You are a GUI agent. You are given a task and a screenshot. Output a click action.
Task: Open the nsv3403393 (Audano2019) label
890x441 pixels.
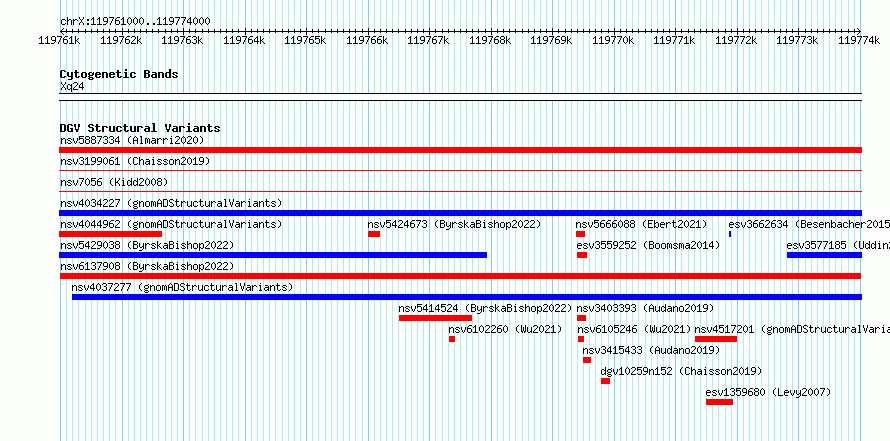(645, 308)
